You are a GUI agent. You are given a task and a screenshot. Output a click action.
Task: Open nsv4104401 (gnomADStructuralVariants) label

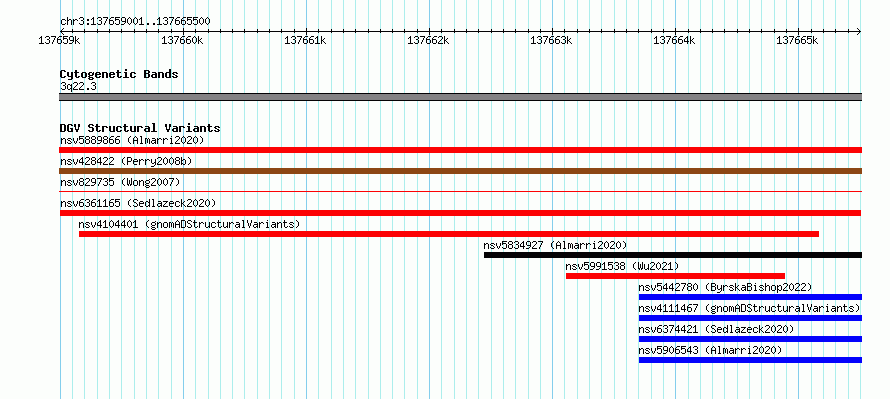tap(189, 224)
